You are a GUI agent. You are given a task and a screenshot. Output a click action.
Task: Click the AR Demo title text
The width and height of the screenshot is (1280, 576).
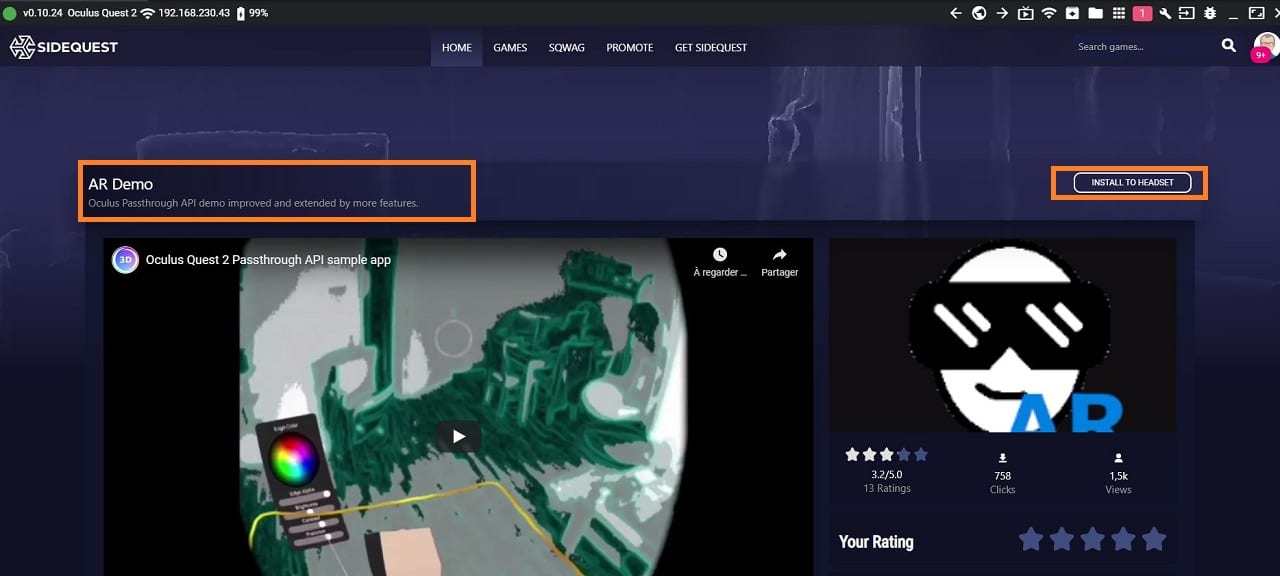(120, 184)
